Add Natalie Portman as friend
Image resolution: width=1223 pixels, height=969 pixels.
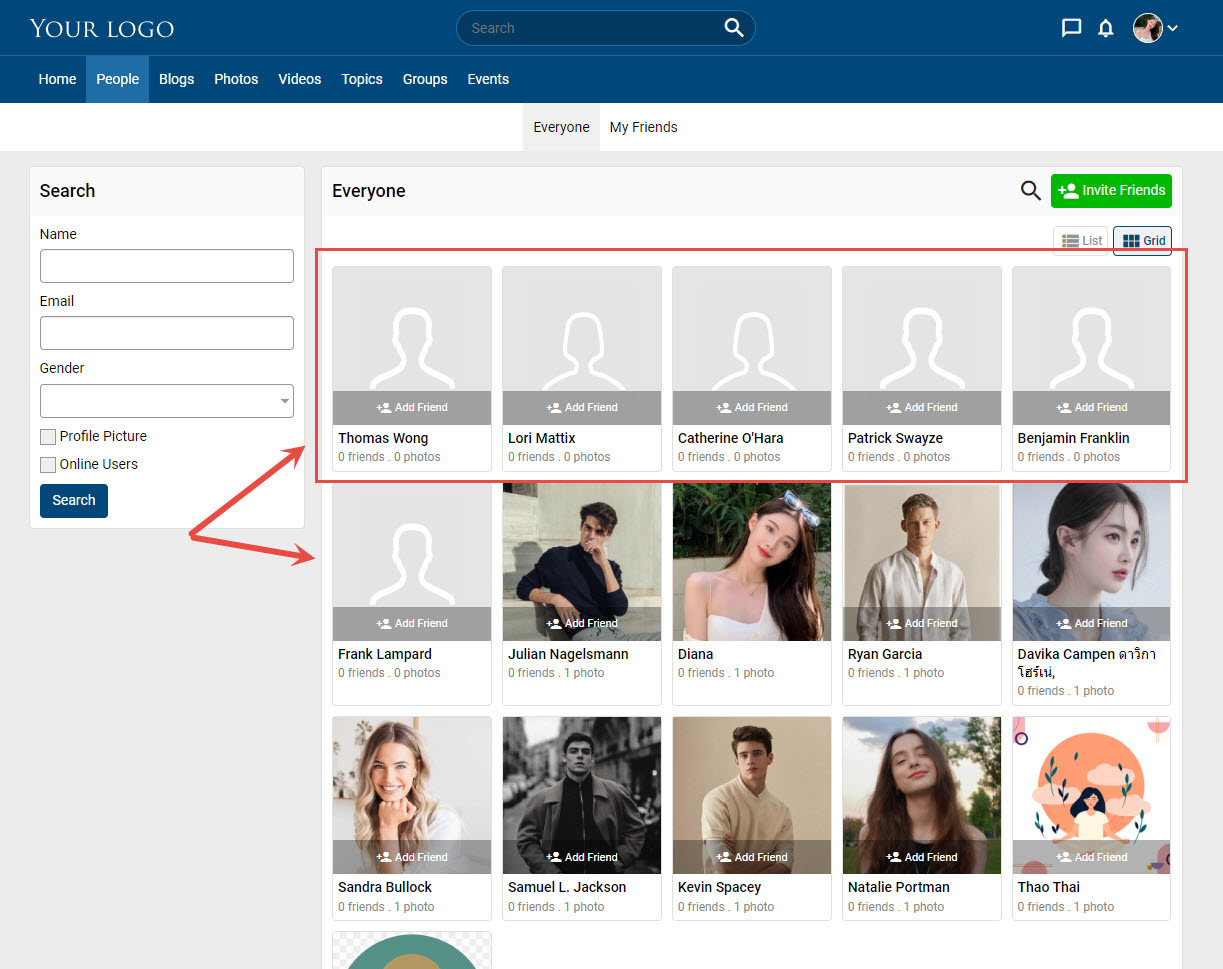(x=922, y=857)
